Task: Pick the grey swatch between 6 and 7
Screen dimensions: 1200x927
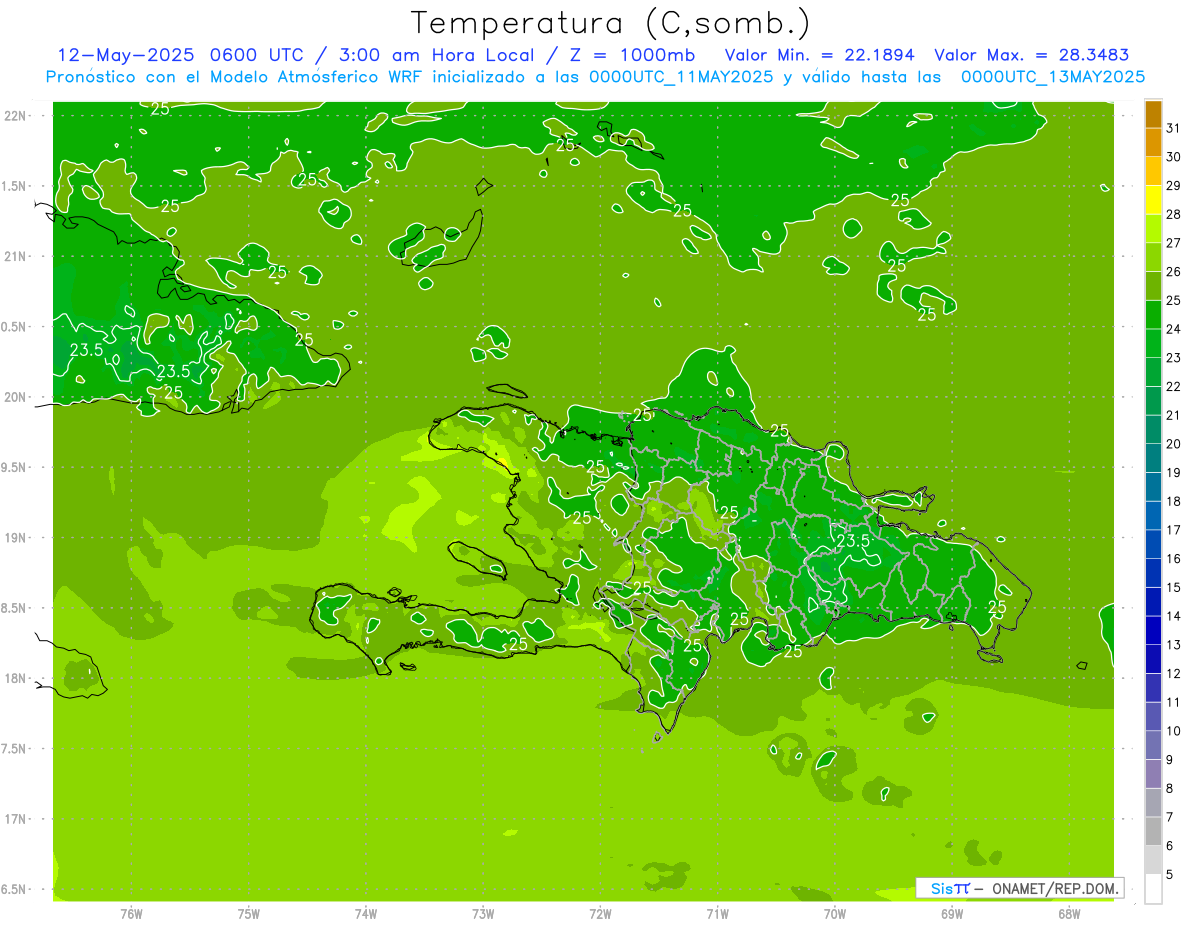Action: pos(1153,832)
